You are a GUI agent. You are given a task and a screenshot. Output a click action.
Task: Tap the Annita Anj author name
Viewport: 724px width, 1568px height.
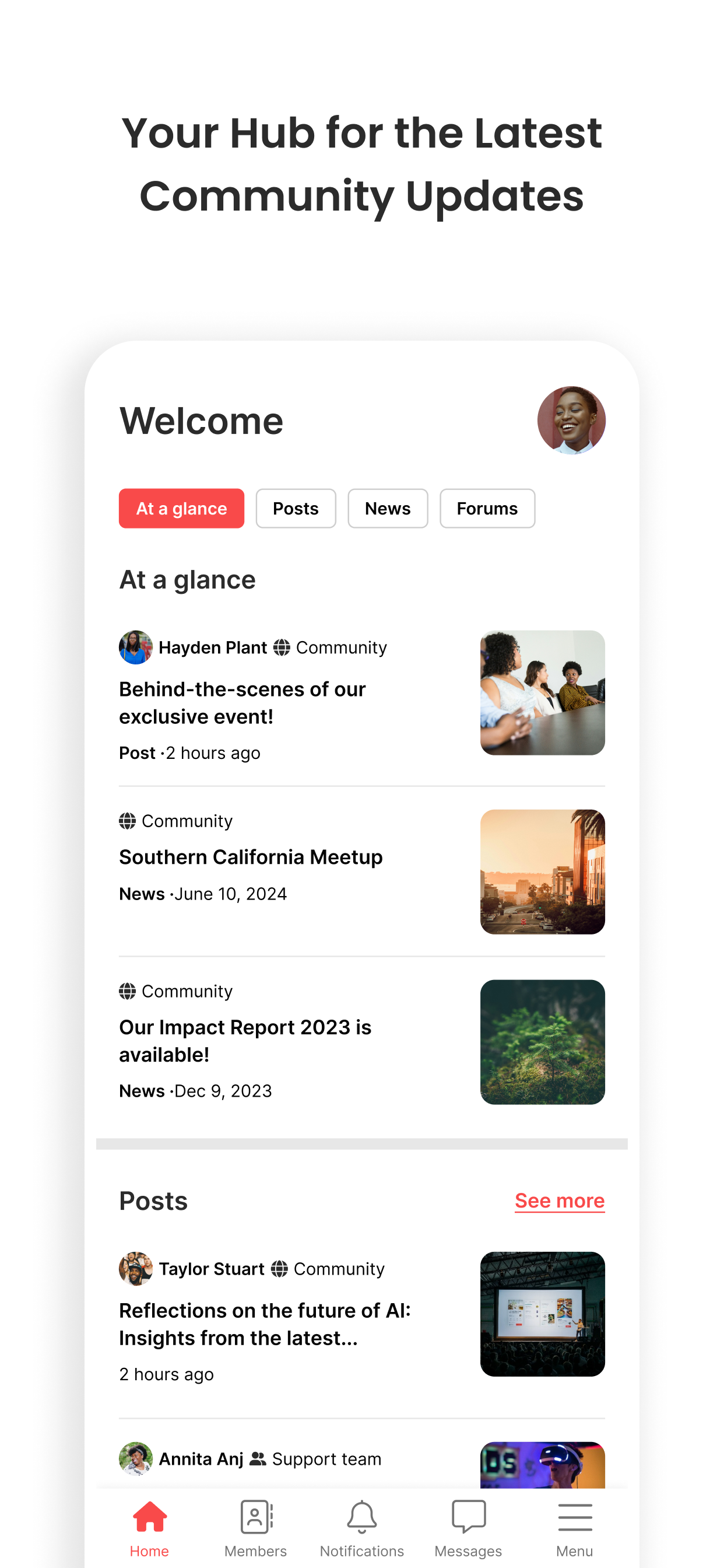(201, 1459)
